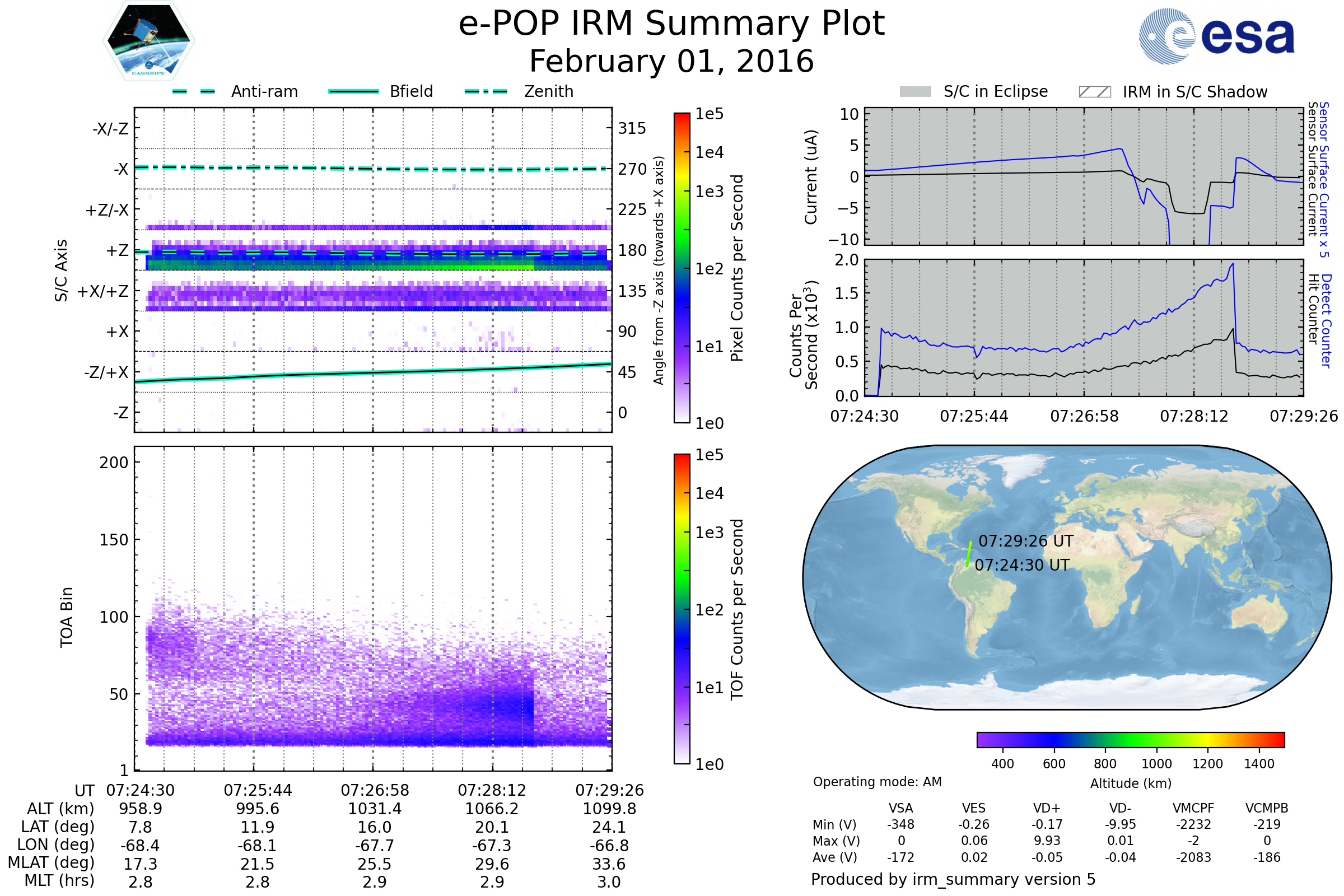Click the IRM in S/C Shadow hatched swatch

[x=1094, y=92]
